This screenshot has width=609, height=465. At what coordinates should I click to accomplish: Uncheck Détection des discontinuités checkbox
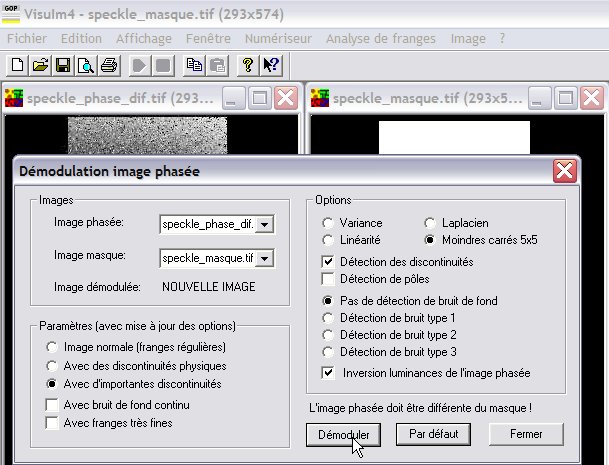(328, 261)
